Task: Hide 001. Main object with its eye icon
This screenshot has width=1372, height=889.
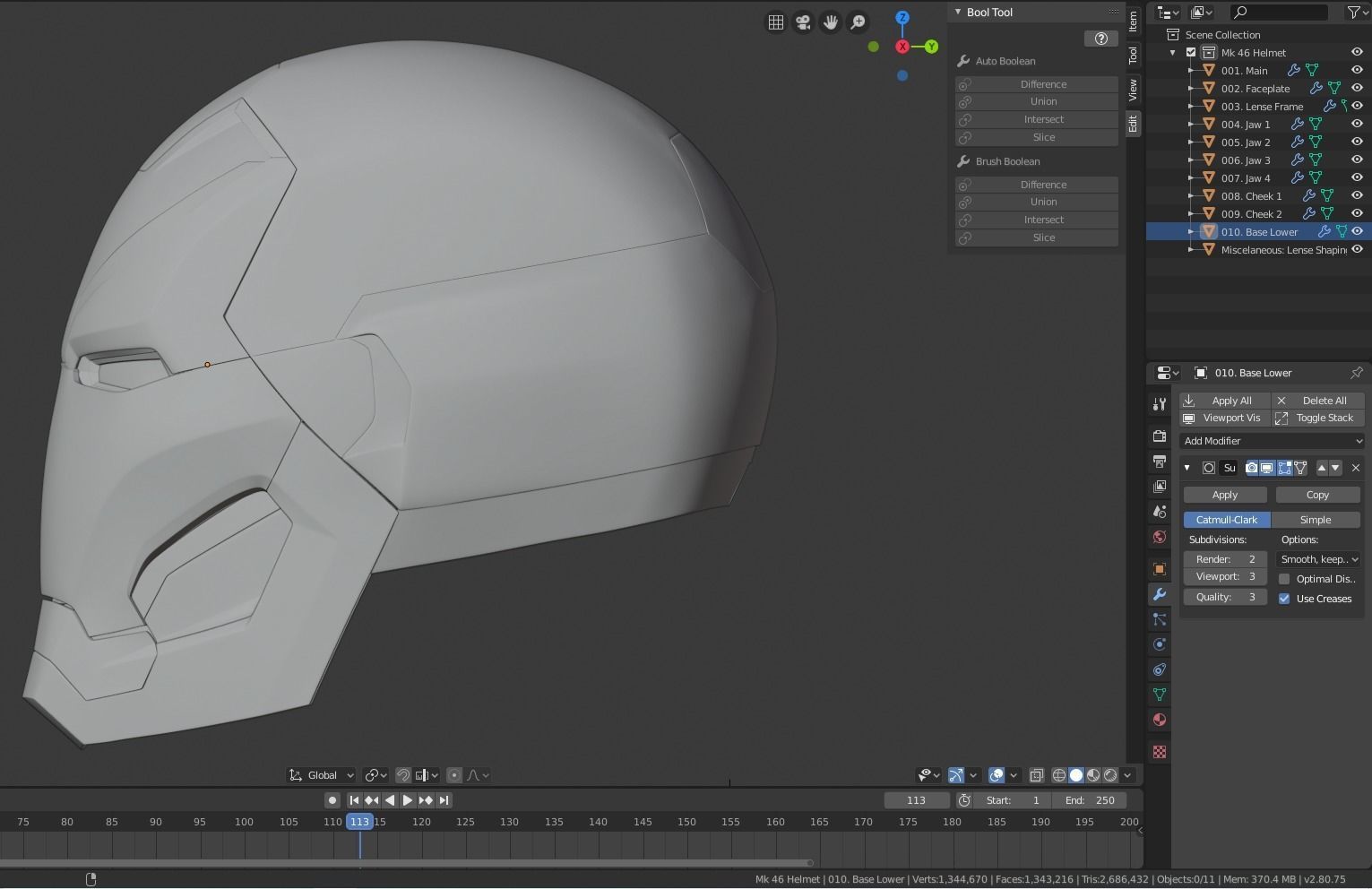Action: click(1357, 71)
